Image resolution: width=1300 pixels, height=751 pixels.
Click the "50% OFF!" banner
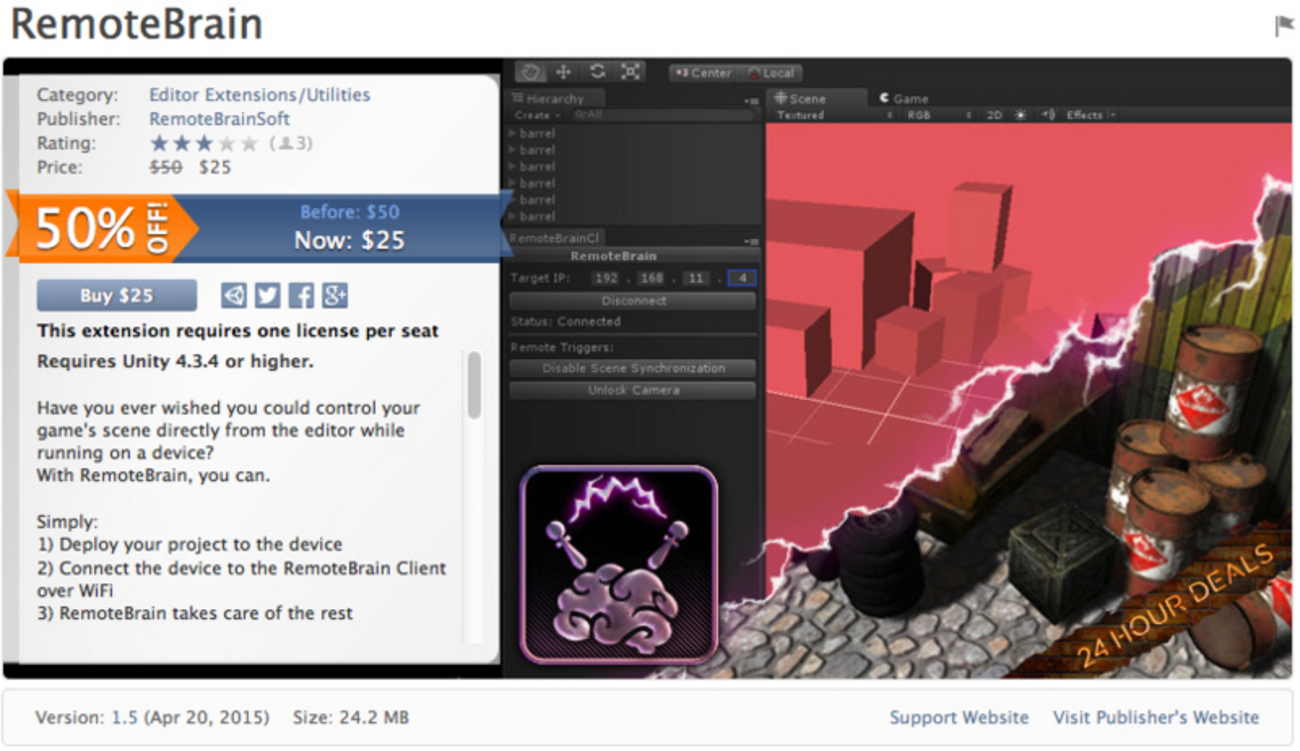point(102,227)
